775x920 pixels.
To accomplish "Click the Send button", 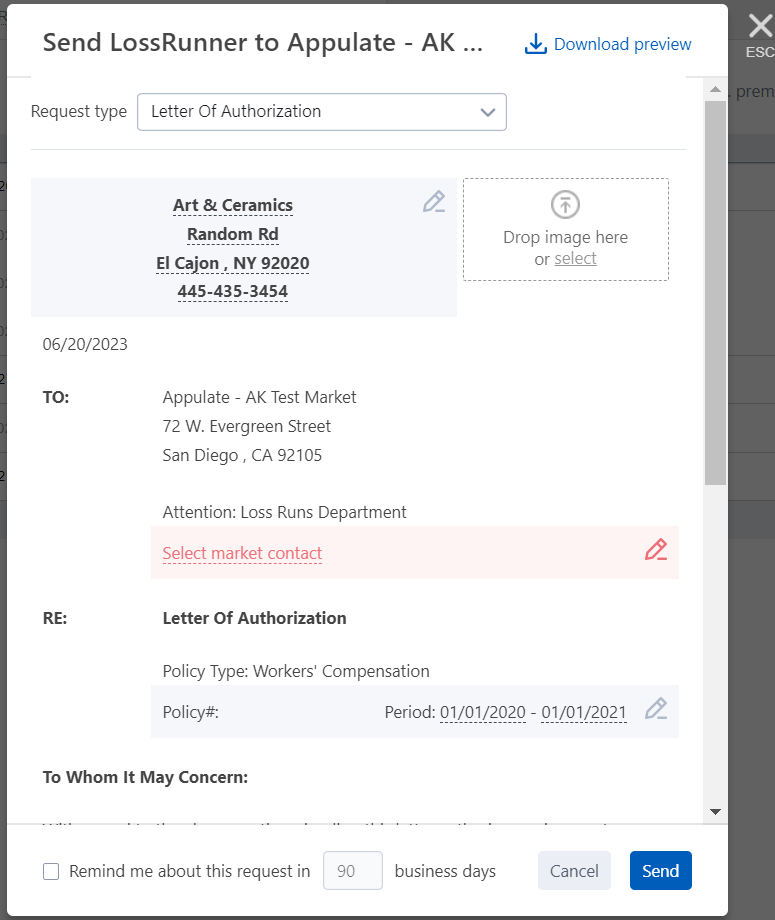I will 660,871.
